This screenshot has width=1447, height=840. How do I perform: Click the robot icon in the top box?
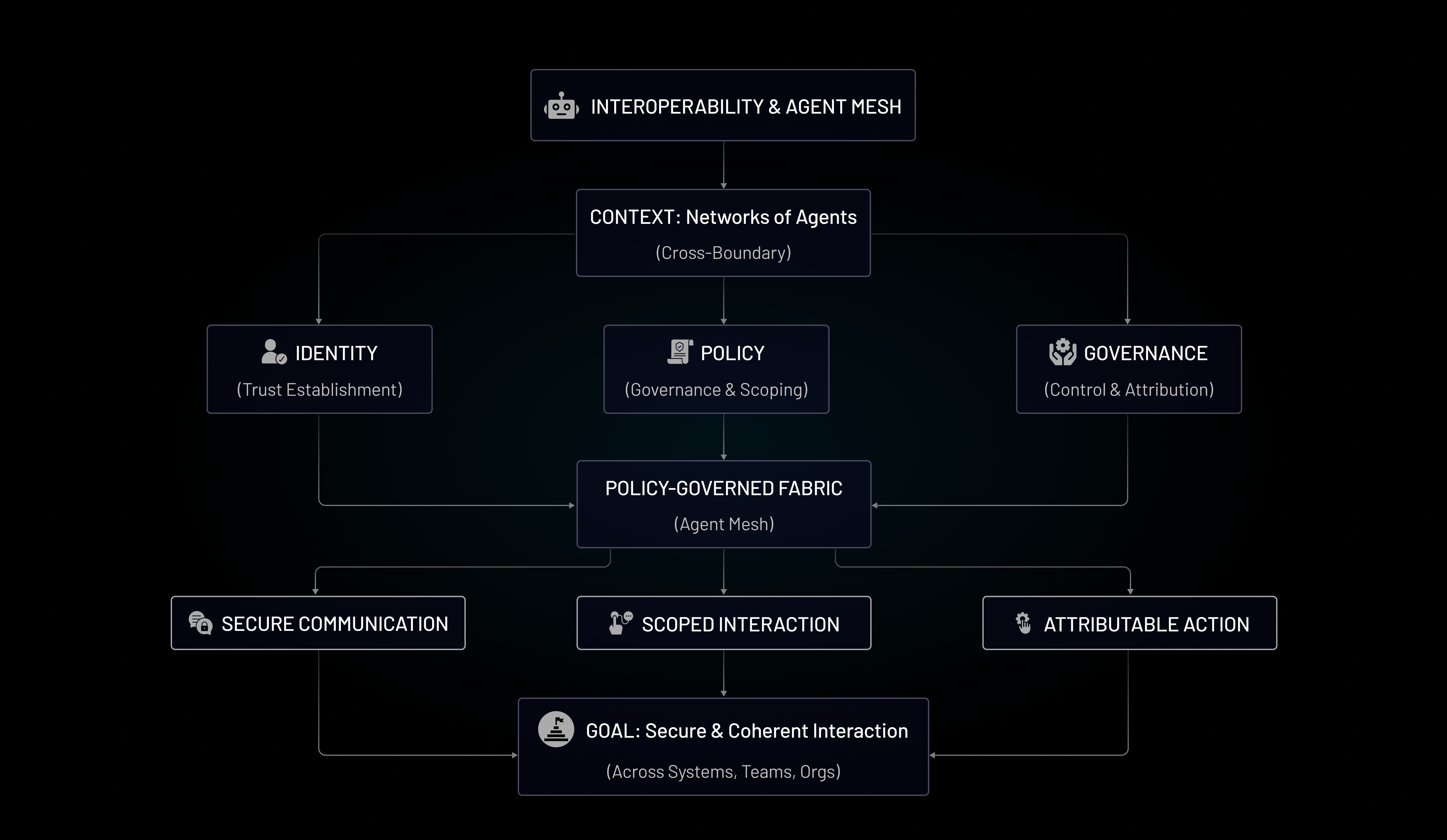click(x=561, y=106)
